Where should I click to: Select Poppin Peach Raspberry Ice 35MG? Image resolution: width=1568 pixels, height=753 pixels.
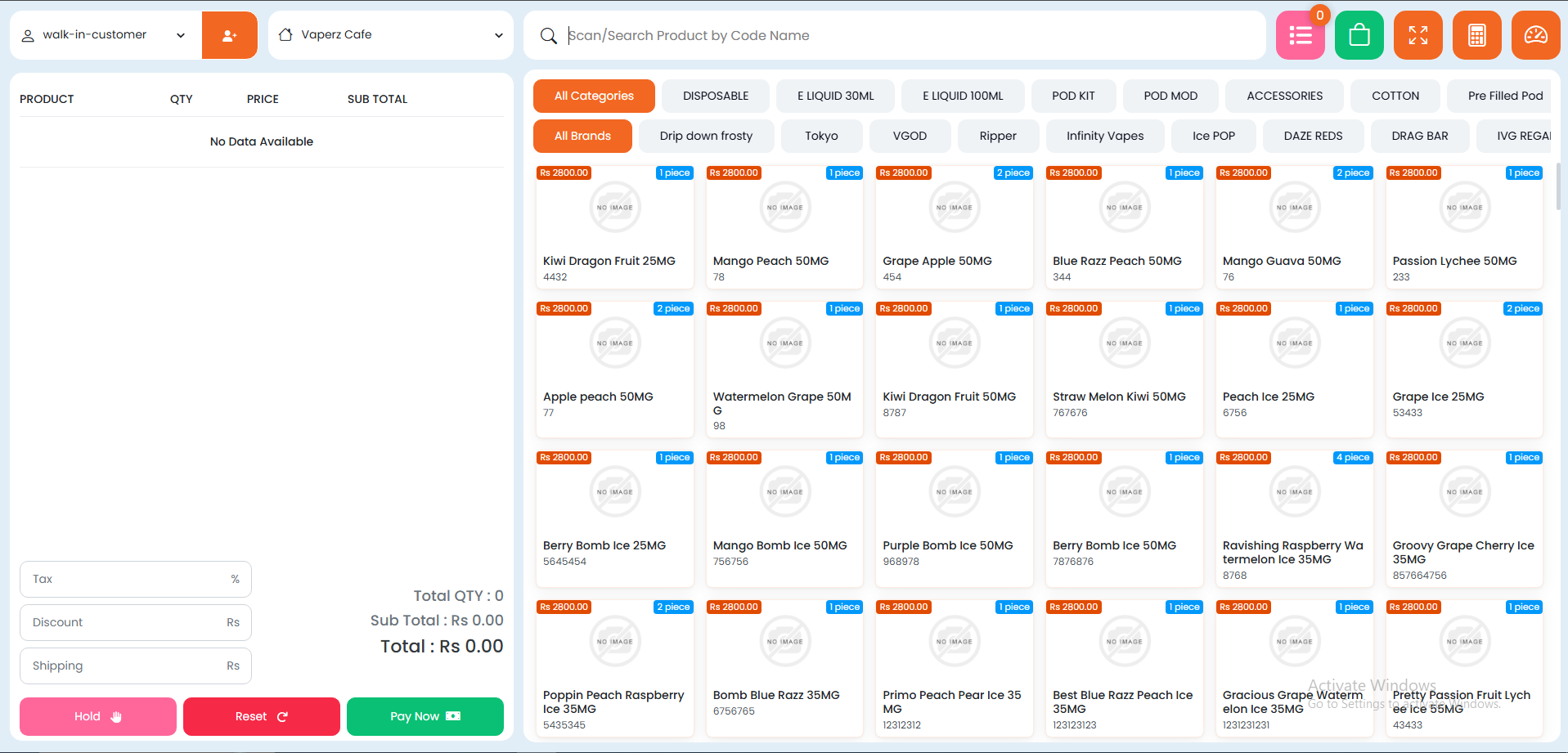coord(615,668)
